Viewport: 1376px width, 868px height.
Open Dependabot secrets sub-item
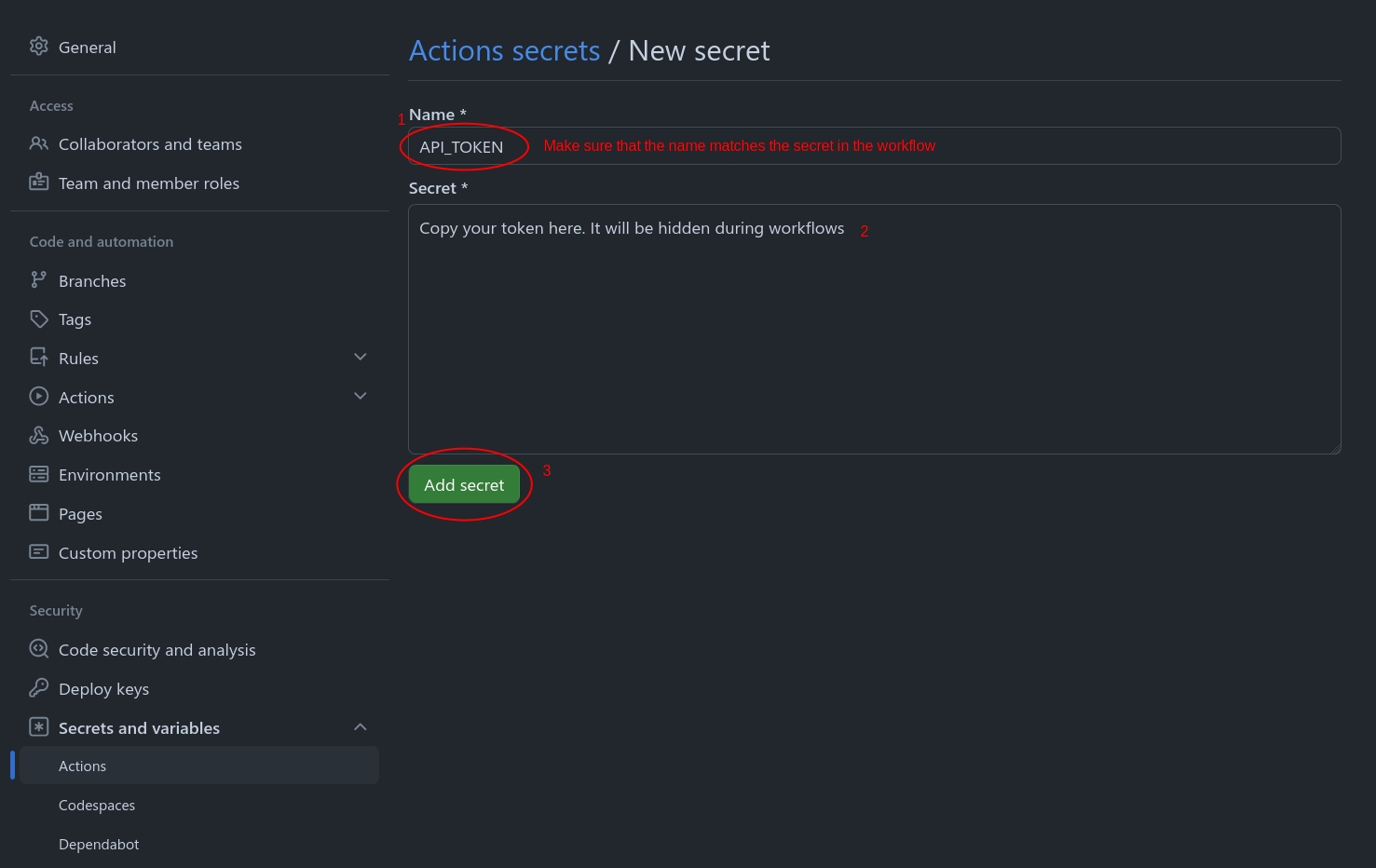(x=99, y=845)
